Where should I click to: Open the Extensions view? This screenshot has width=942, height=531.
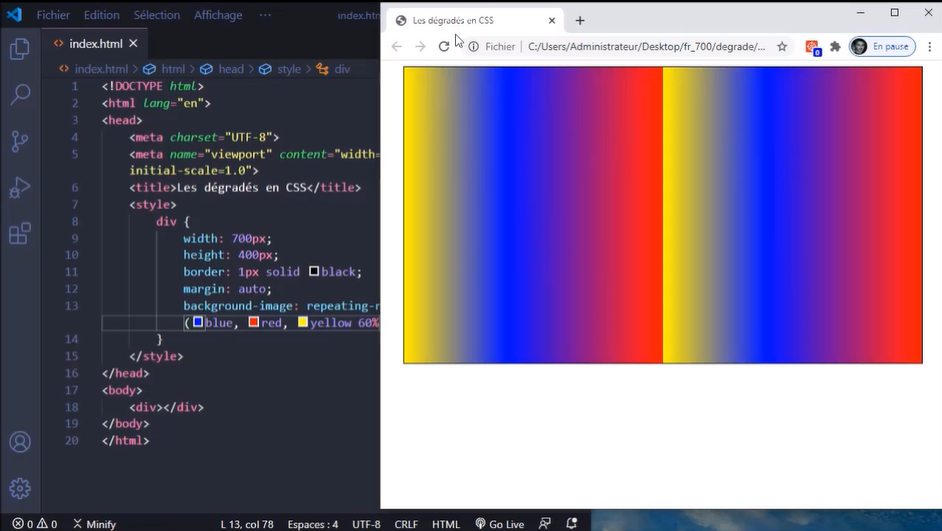20,234
